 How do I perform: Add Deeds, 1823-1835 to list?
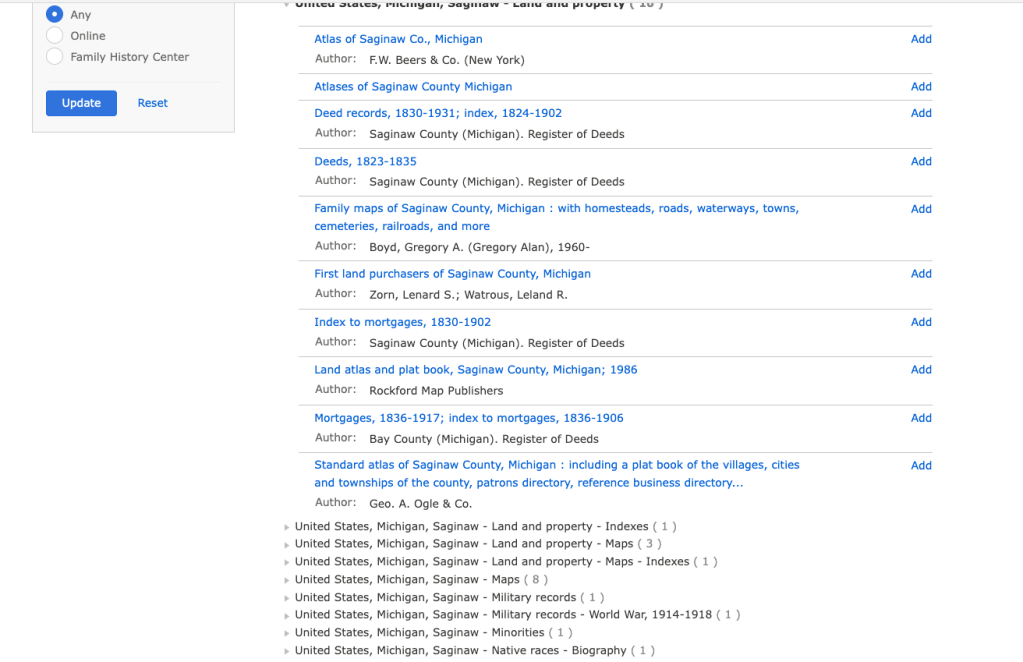tap(920, 161)
